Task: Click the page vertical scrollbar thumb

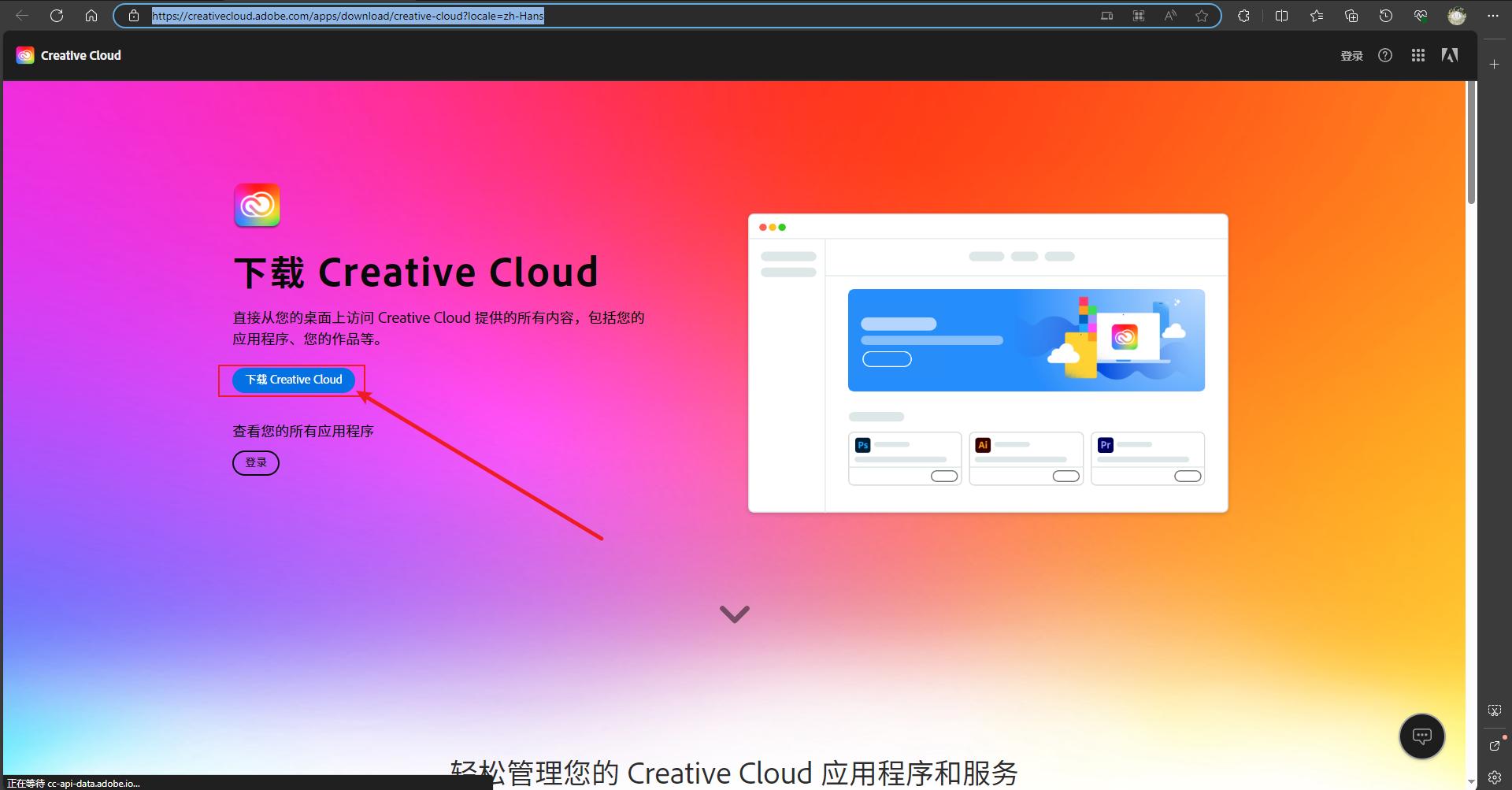Action: point(1471,143)
